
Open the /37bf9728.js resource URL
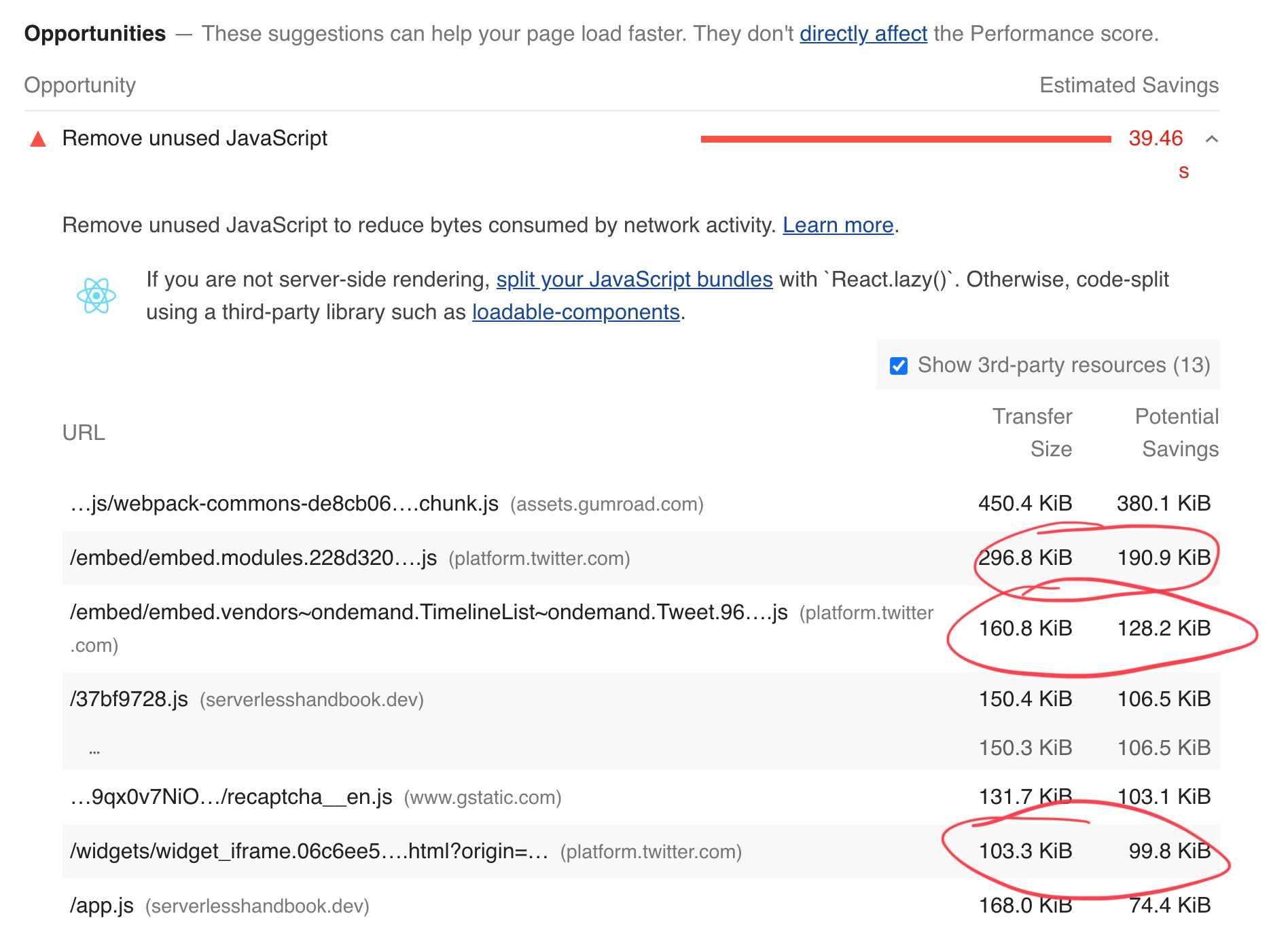click(x=128, y=699)
